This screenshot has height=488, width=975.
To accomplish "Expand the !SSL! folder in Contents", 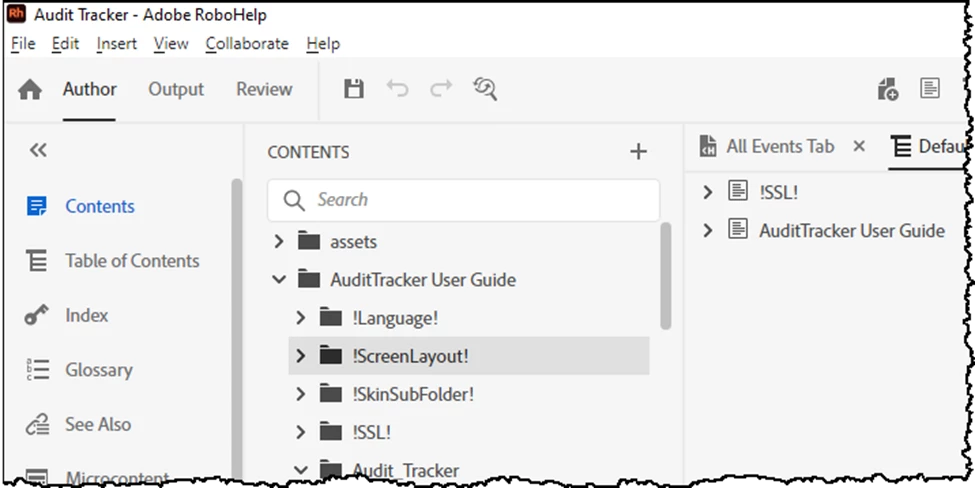I will coord(301,432).
